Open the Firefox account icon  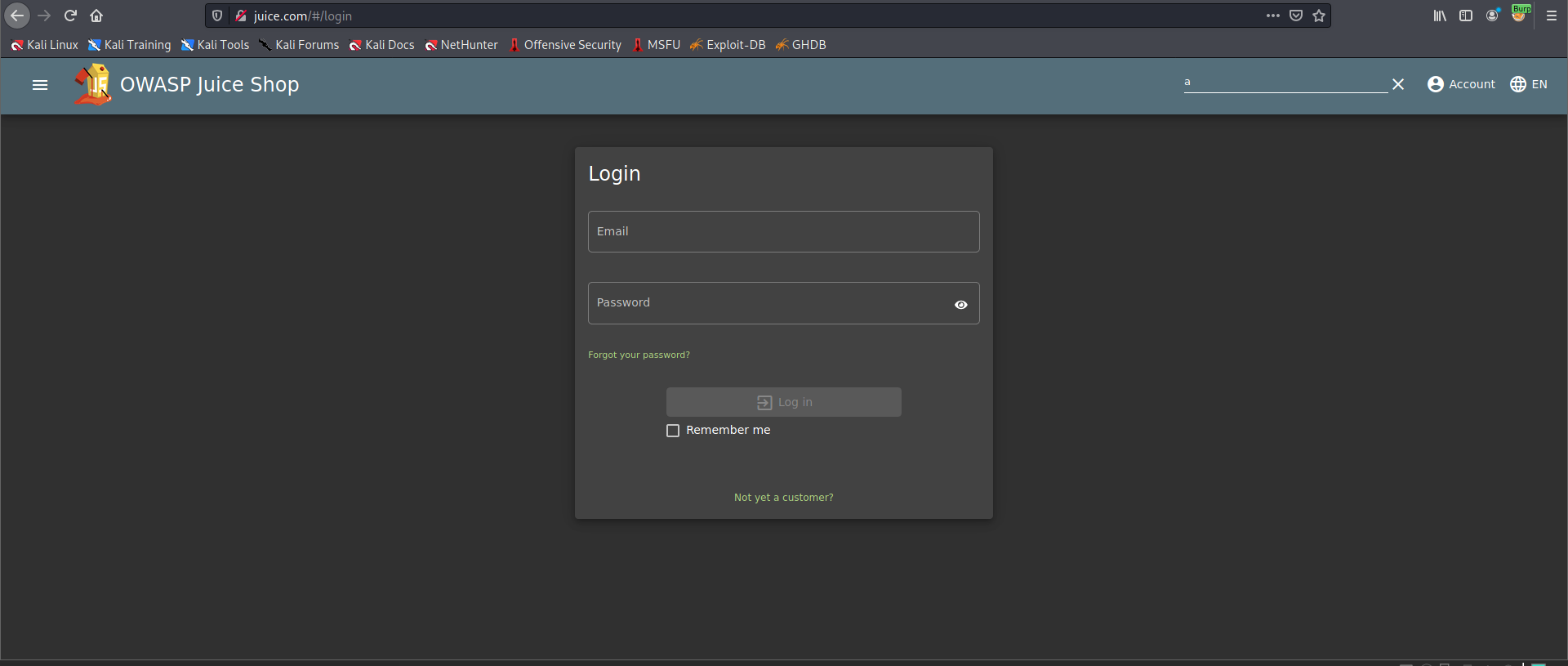1492,16
